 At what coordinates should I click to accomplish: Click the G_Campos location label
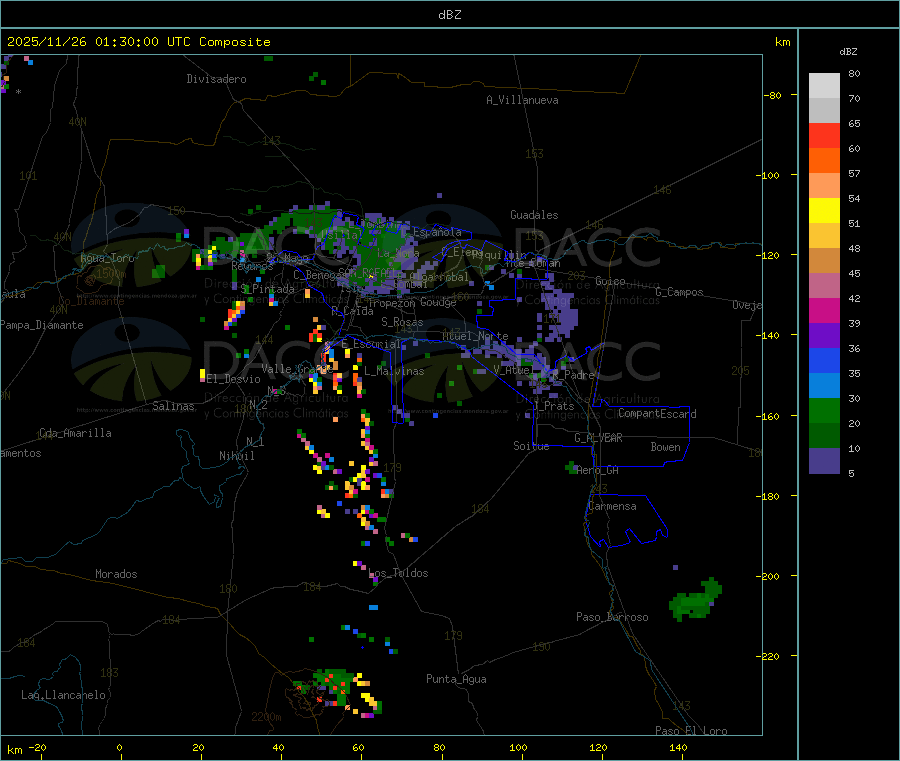(x=680, y=292)
